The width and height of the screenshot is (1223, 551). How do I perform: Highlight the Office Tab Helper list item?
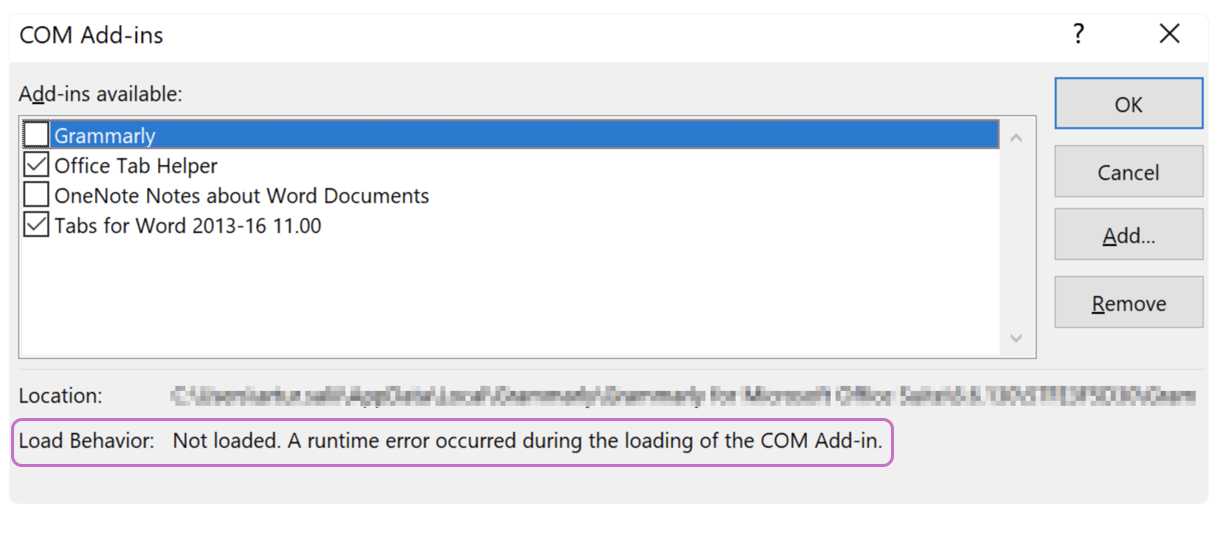click(135, 165)
